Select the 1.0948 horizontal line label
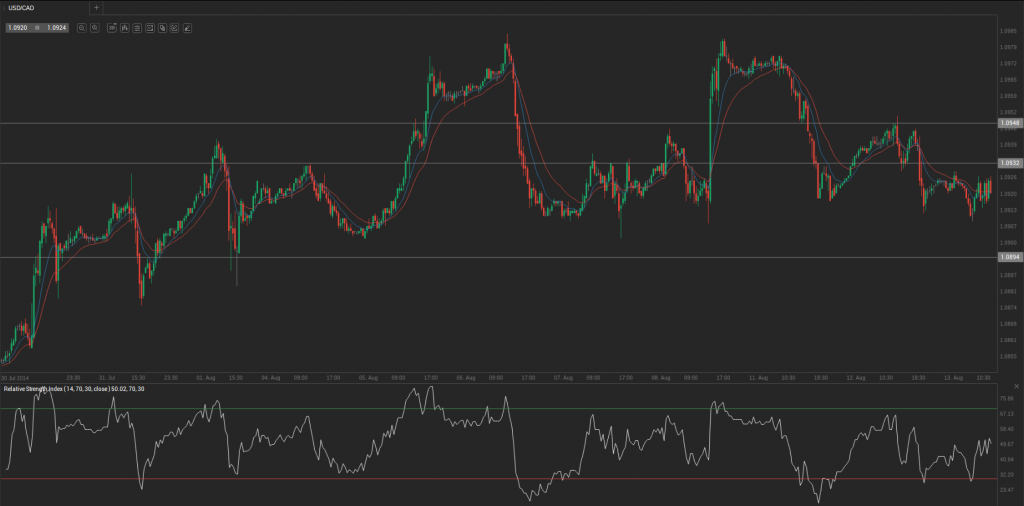1024x506 pixels. pyautogui.click(x=1010, y=123)
